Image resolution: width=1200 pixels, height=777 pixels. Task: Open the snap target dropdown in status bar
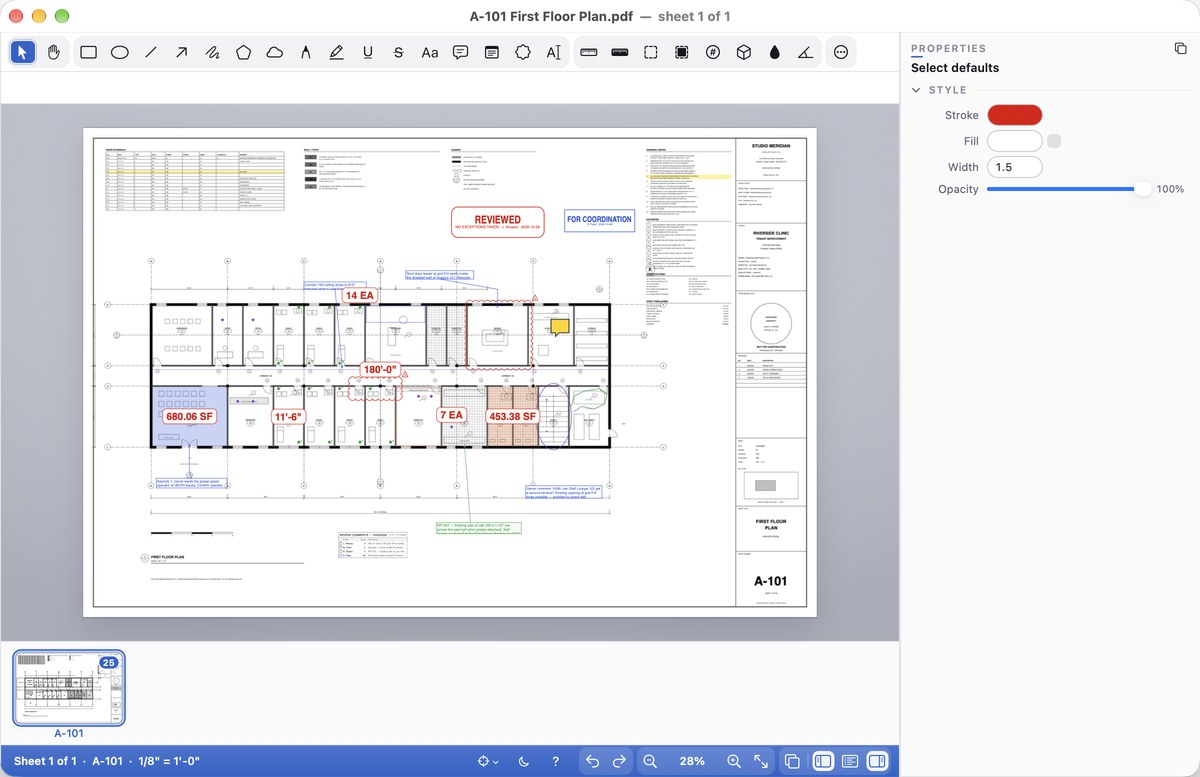pyautogui.click(x=488, y=761)
